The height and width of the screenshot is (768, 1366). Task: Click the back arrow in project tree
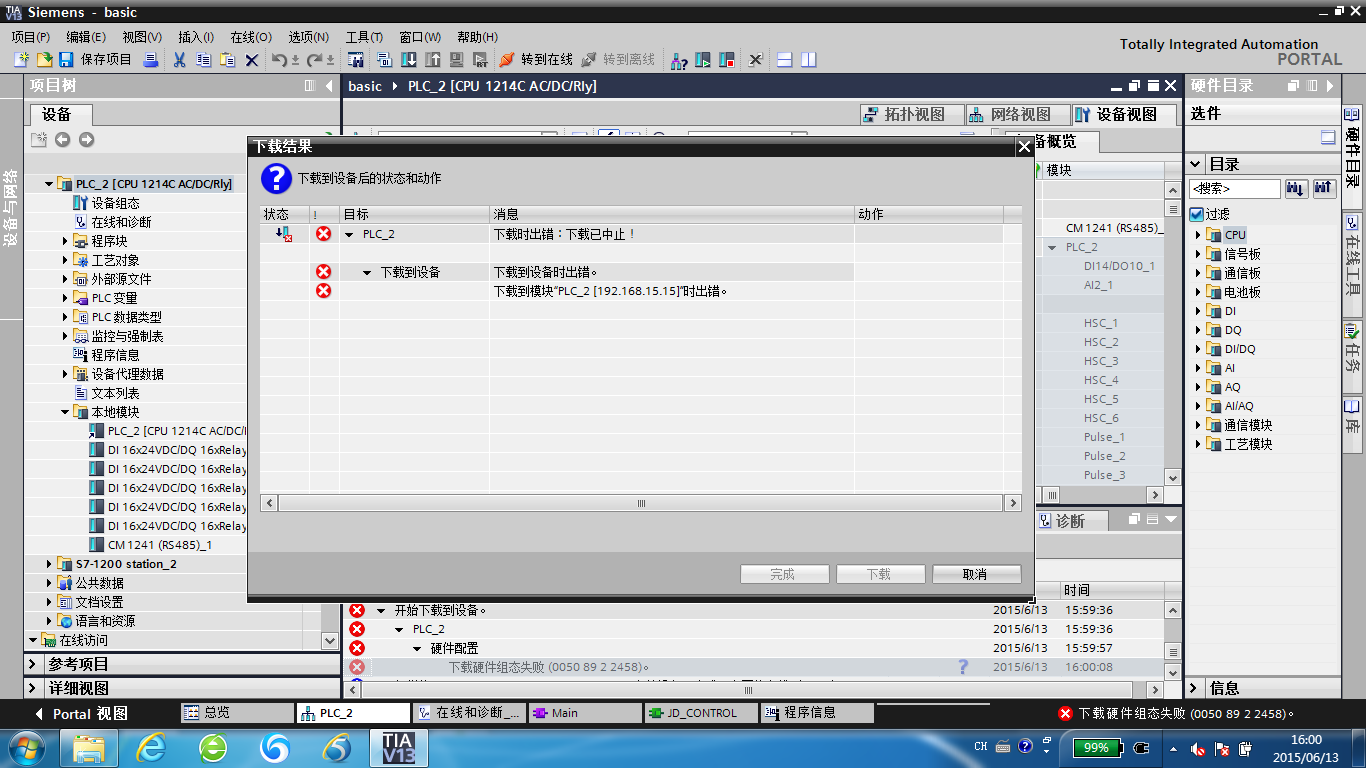[x=62, y=140]
